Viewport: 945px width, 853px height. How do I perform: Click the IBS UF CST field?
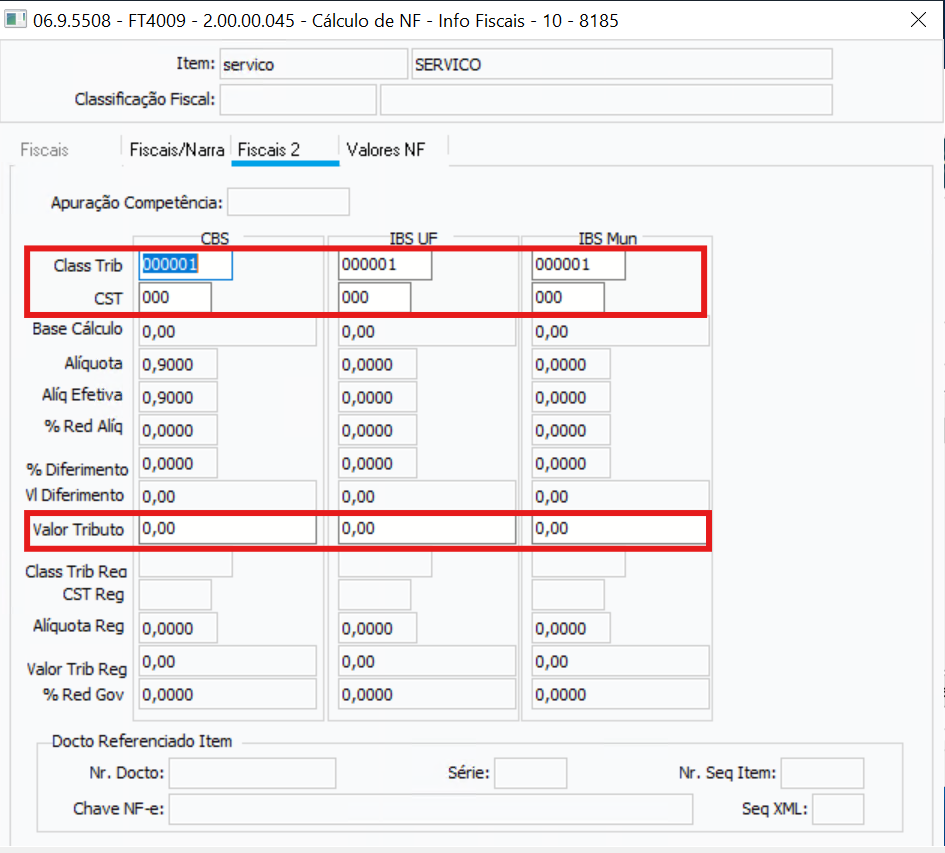coord(374,298)
